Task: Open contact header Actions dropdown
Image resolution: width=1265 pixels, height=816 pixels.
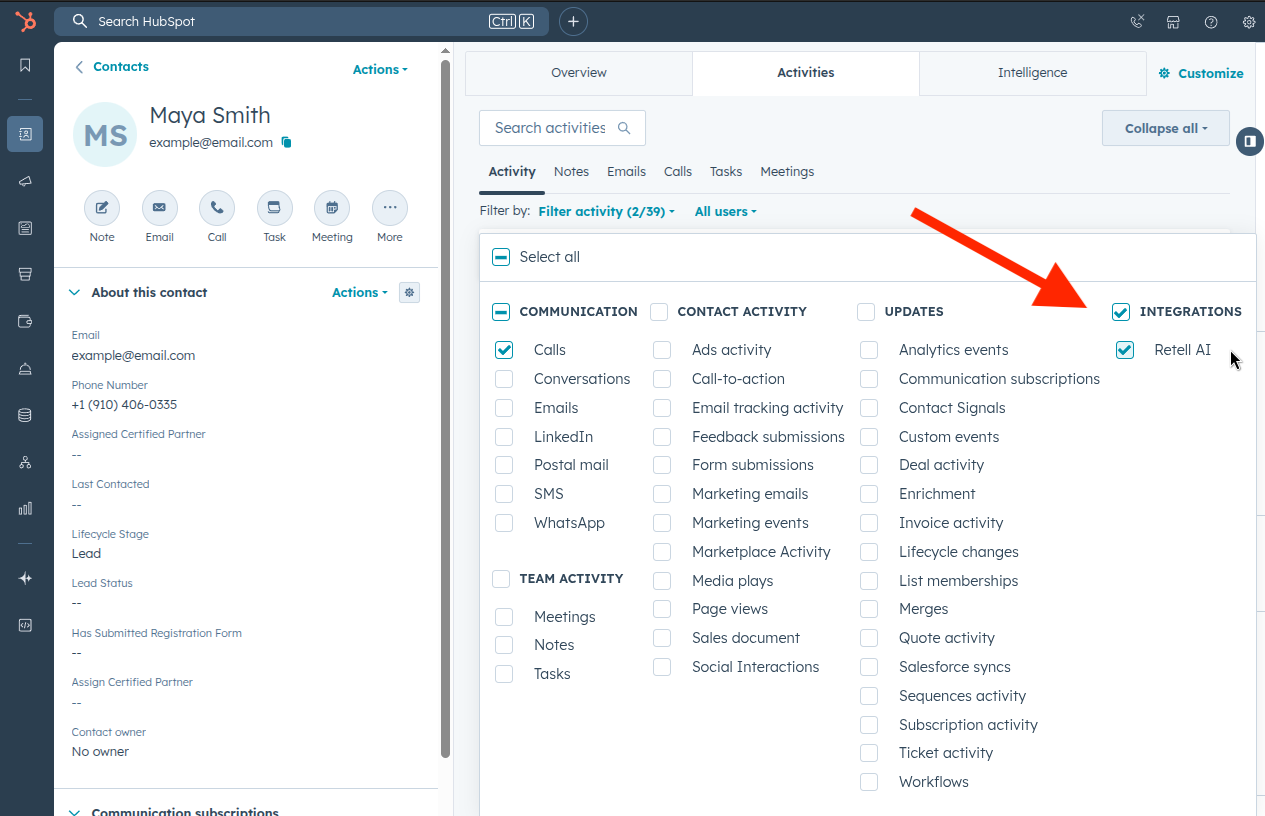Action: pyautogui.click(x=380, y=69)
